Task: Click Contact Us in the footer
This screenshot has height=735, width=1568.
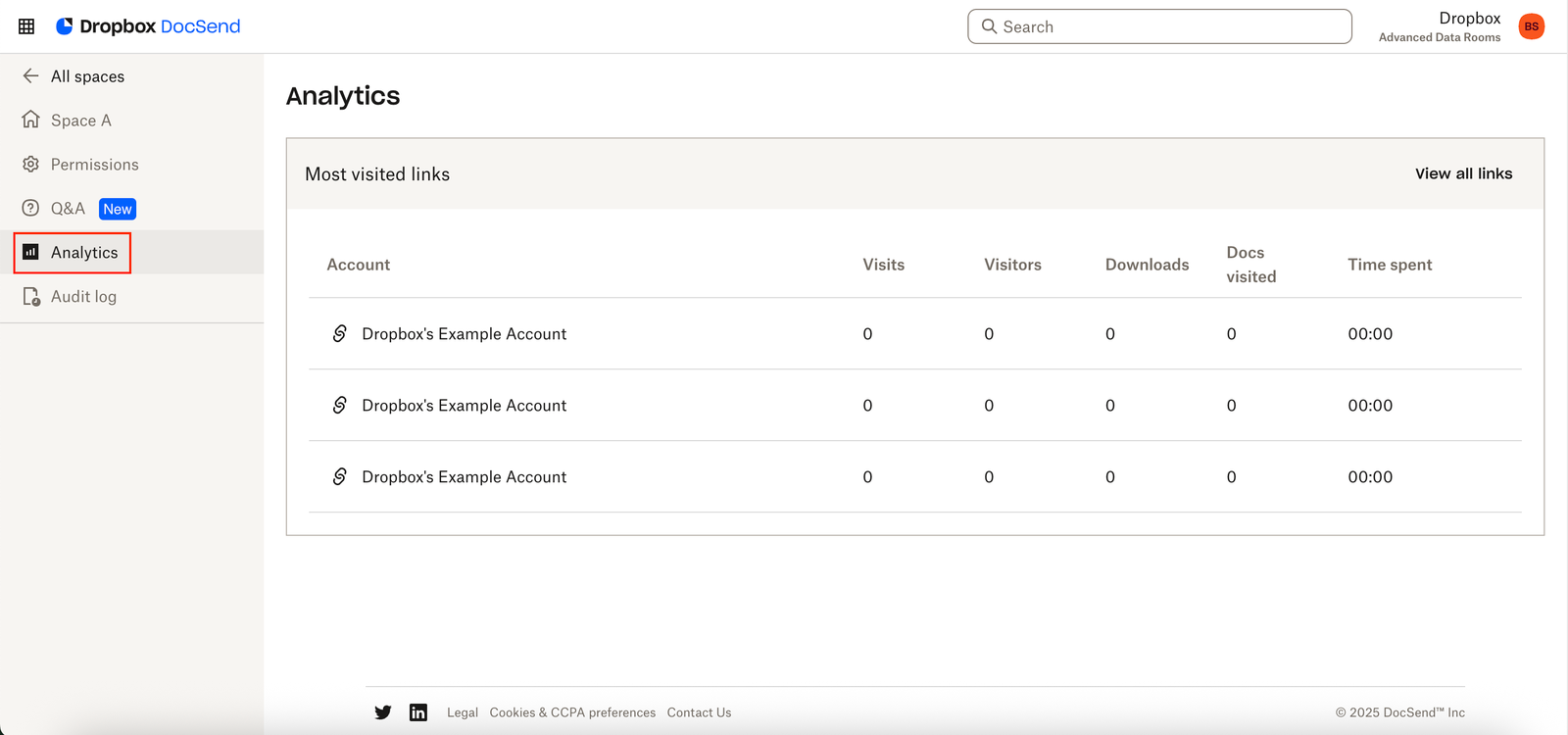Action: pos(699,712)
